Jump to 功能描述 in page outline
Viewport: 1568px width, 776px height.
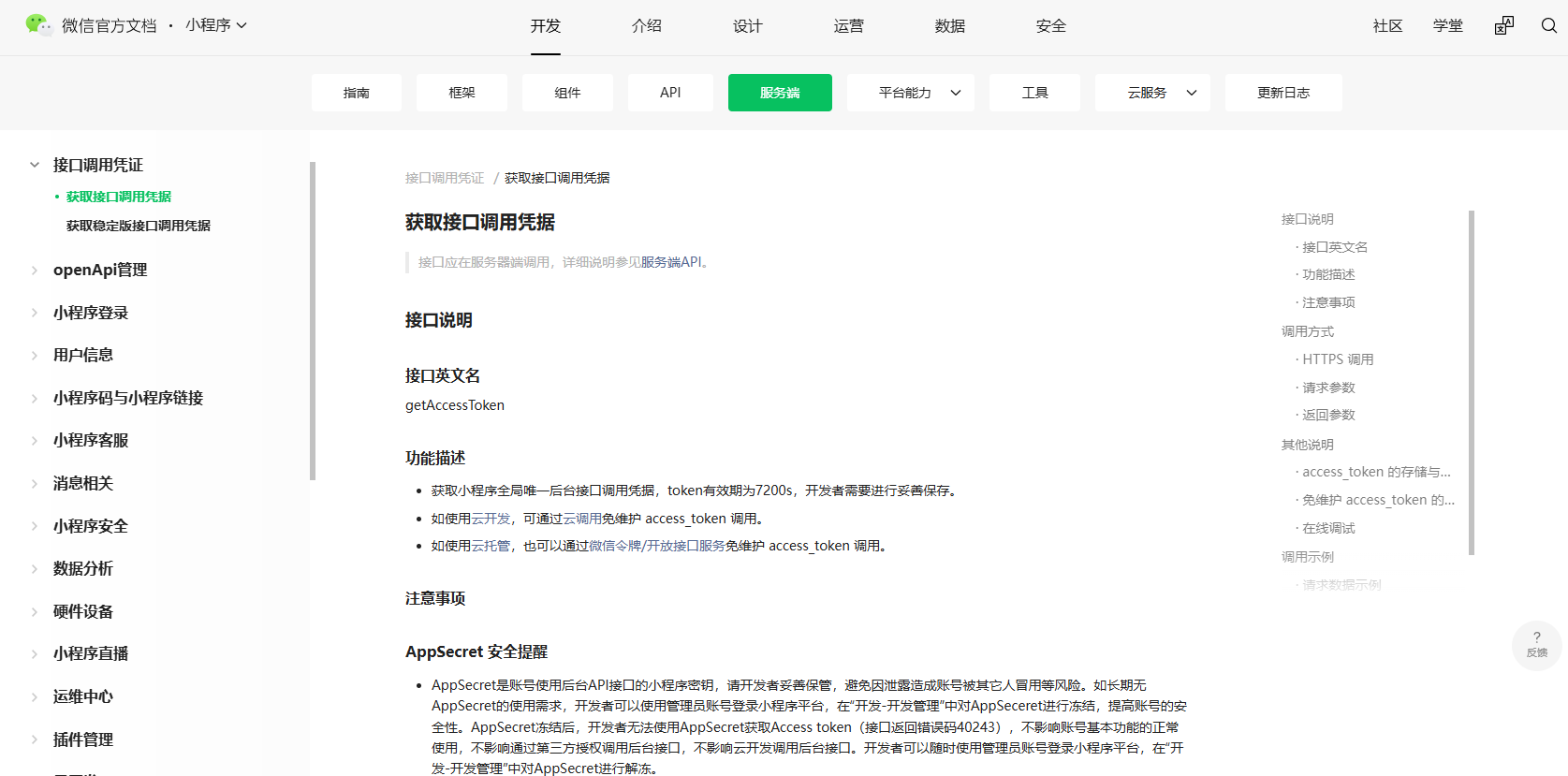1328,274
